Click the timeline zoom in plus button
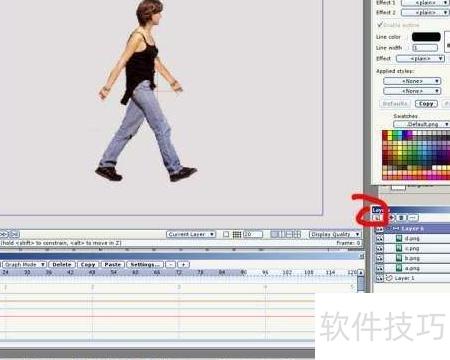The image size is (450, 360). [x=183, y=264]
